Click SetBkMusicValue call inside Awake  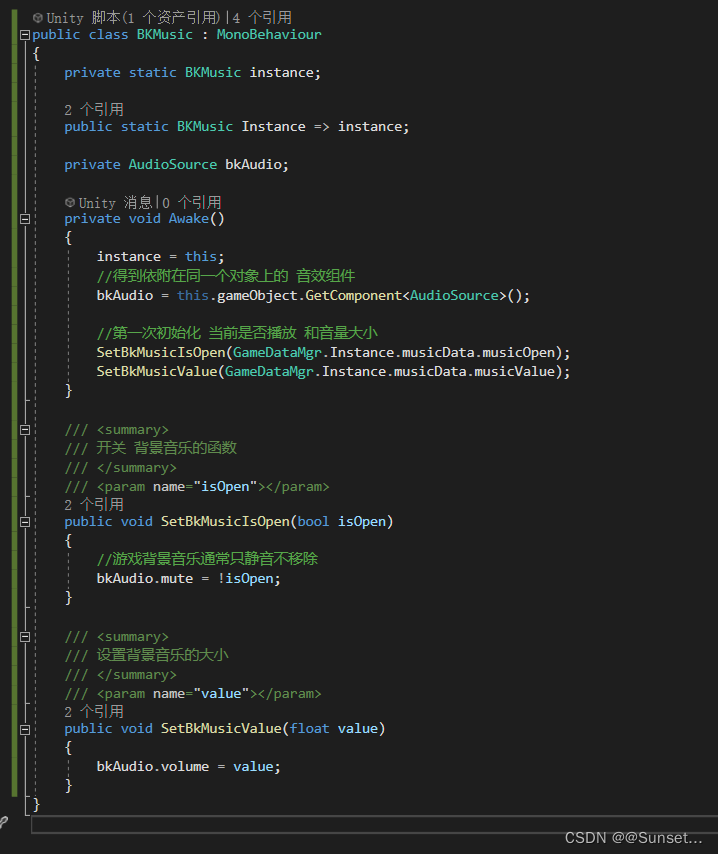click(x=157, y=371)
